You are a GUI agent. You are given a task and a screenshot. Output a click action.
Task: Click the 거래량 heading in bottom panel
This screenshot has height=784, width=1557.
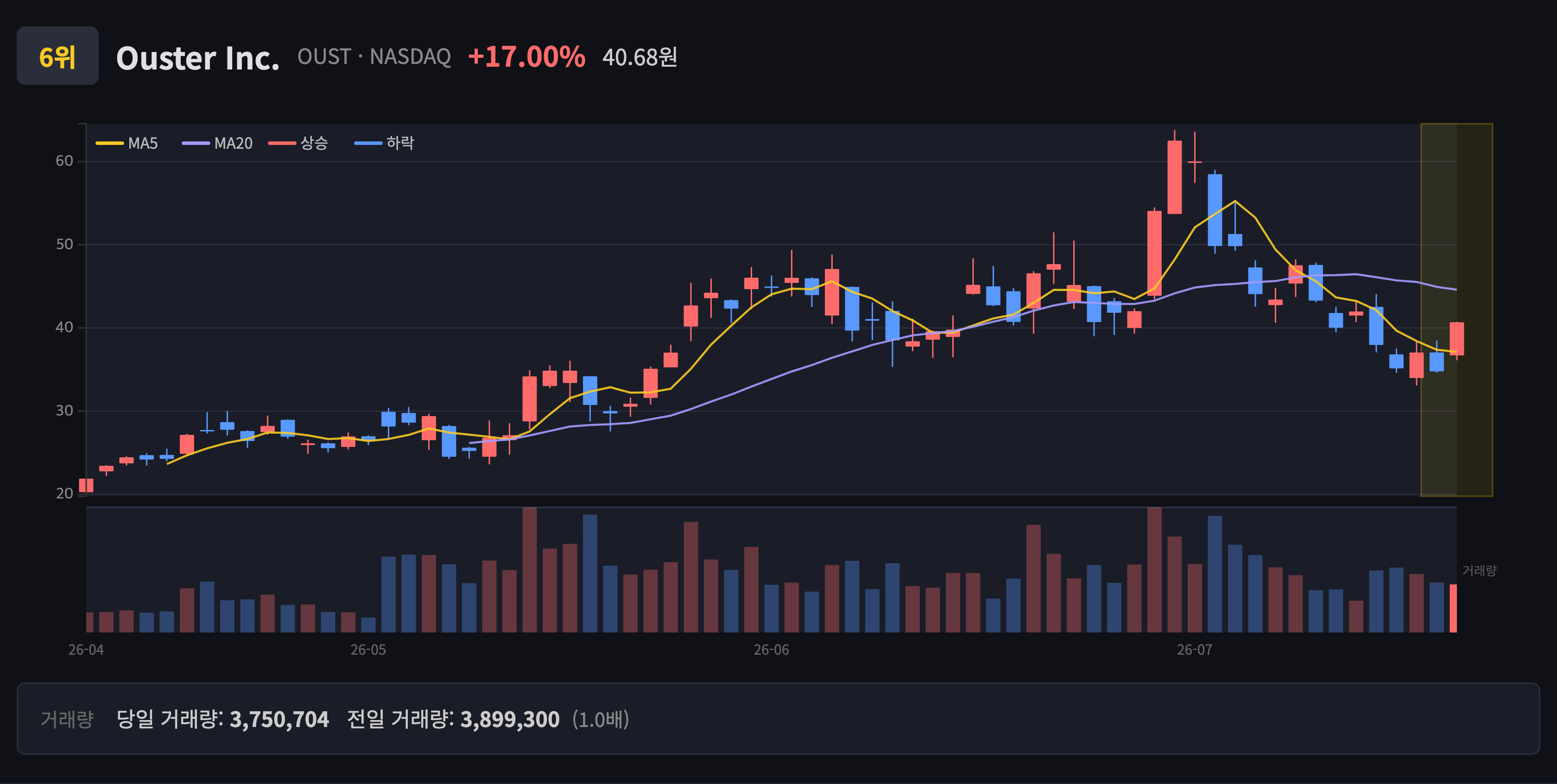(66, 719)
